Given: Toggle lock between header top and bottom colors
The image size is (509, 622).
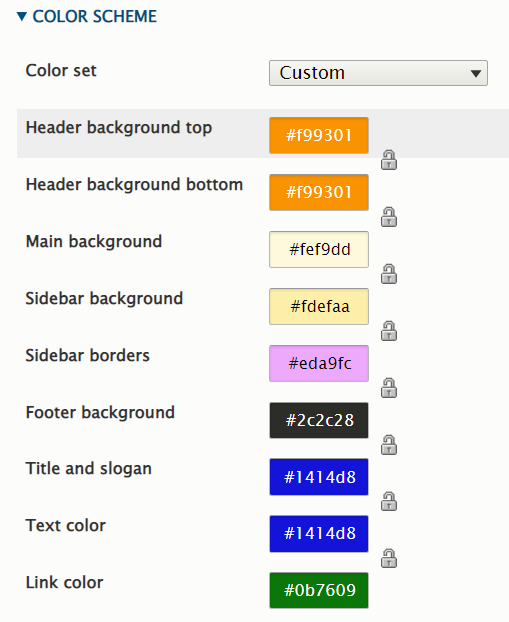Looking at the screenshot, I should (389, 160).
